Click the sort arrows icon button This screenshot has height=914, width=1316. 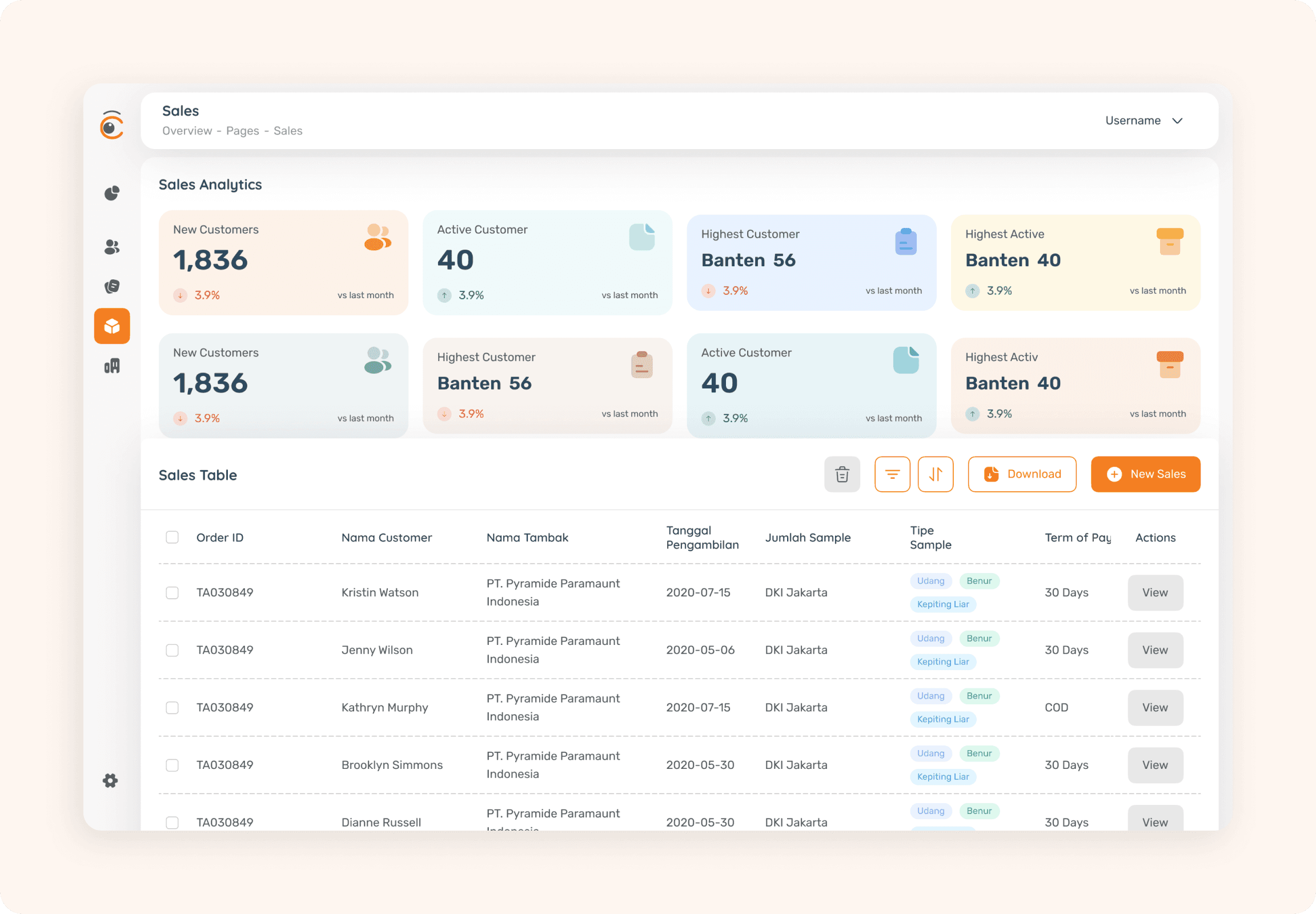tap(935, 474)
